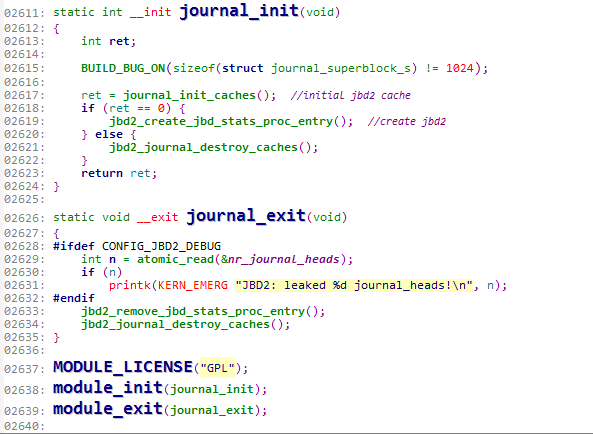Click the printk call on line 02631
593x434 pixels.
click(x=130, y=285)
